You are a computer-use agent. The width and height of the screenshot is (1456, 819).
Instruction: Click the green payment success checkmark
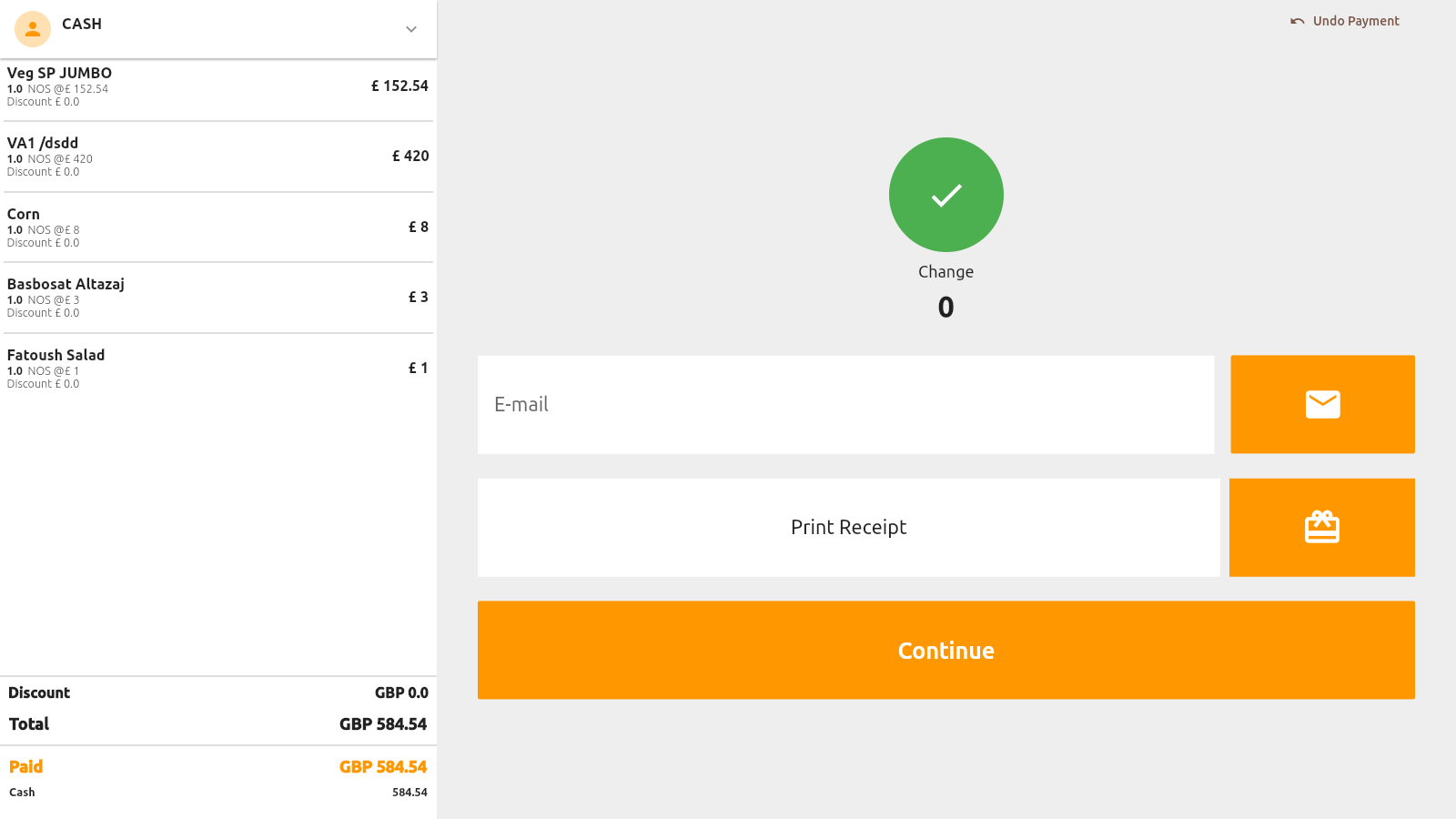point(945,195)
